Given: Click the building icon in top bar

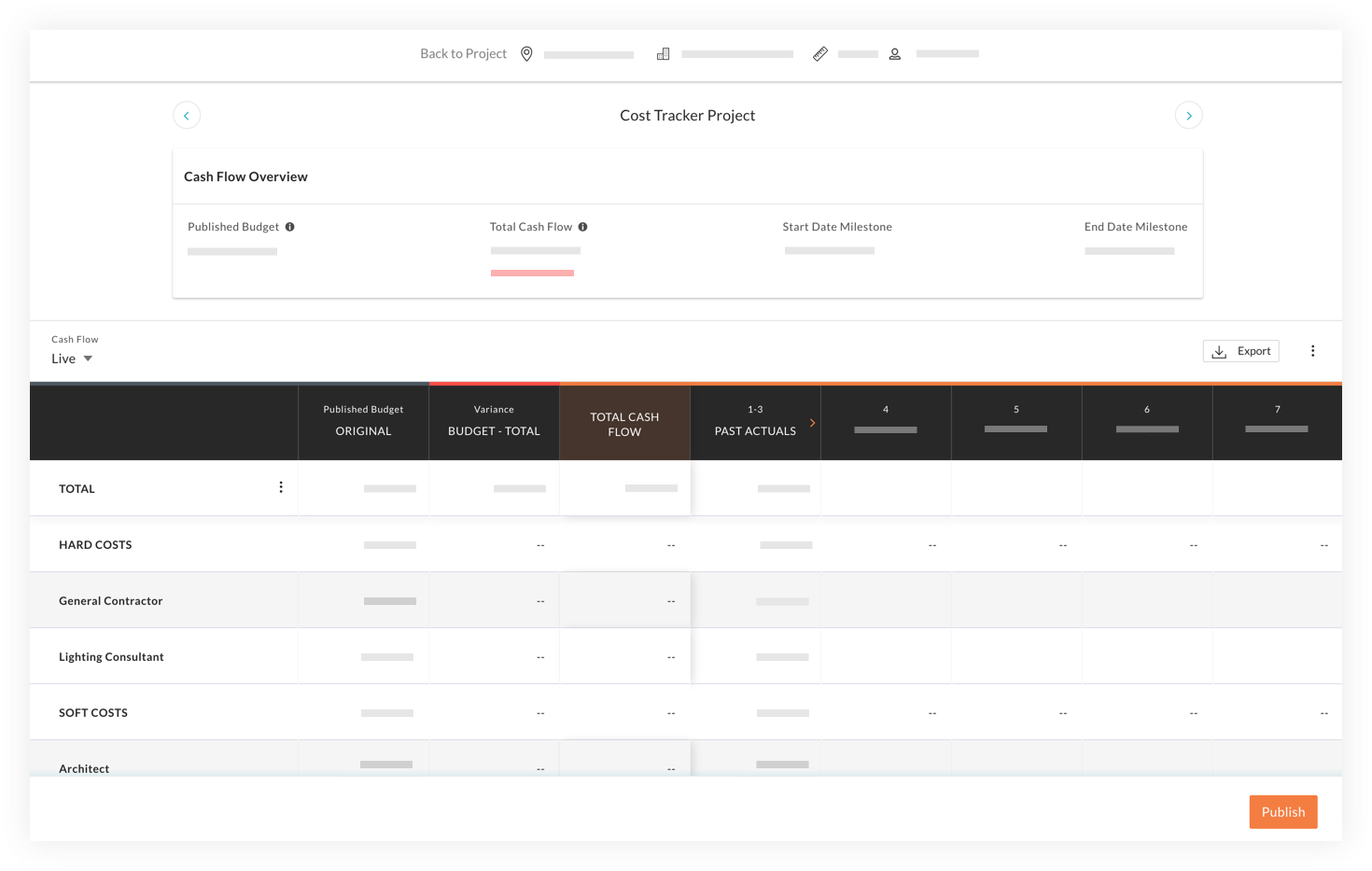Looking at the screenshot, I should click(x=663, y=54).
